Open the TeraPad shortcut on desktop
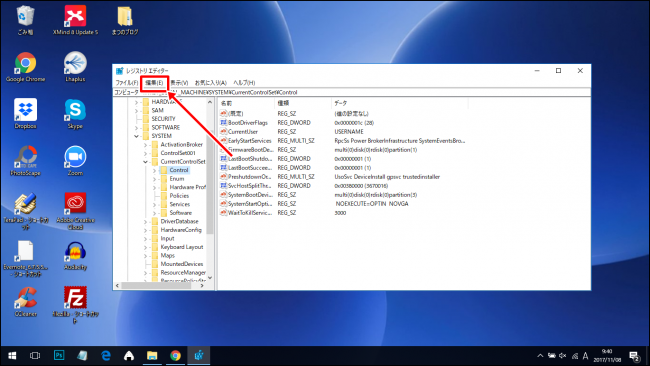 (25, 211)
